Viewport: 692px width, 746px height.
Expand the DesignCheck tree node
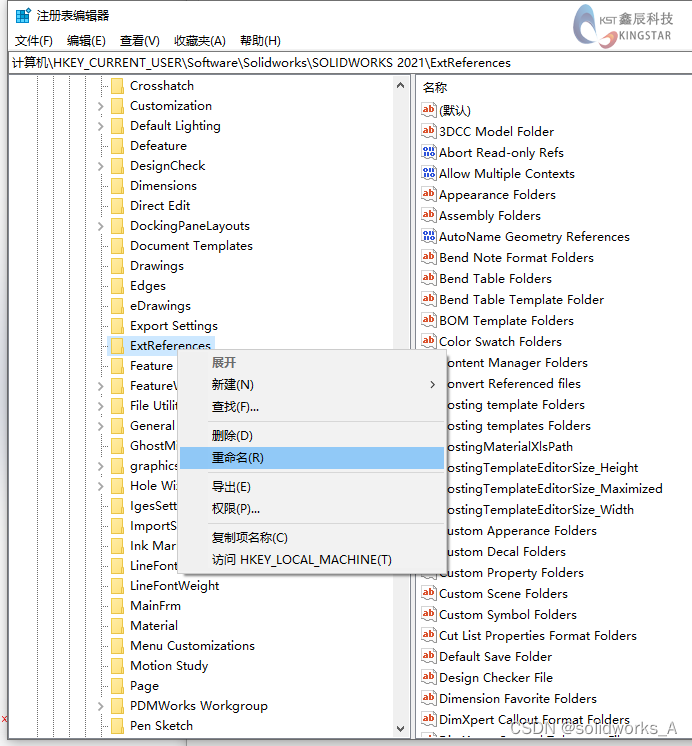pyautogui.click(x=100, y=166)
